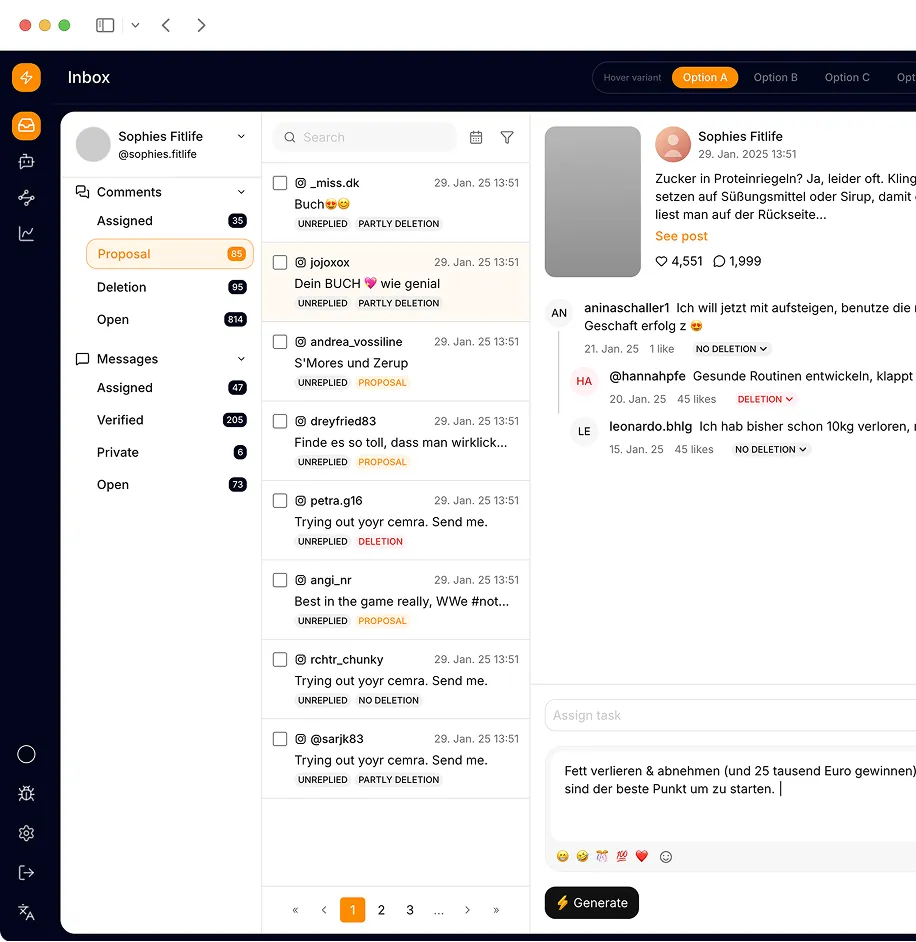This screenshot has width=916, height=942.
Task: Insert the red heart emoji
Action: [642, 856]
